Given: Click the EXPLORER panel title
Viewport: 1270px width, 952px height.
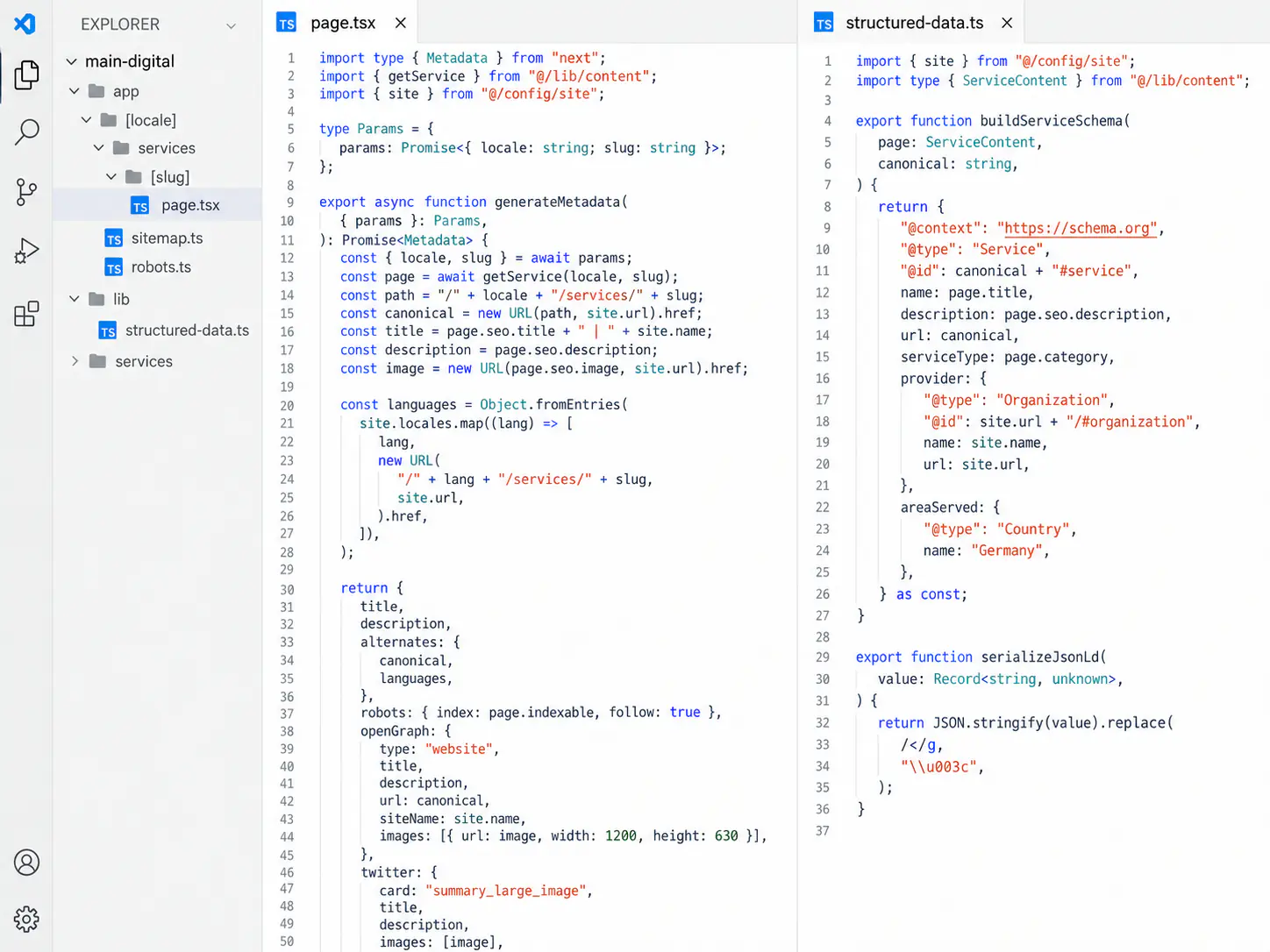Looking at the screenshot, I should (120, 25).
